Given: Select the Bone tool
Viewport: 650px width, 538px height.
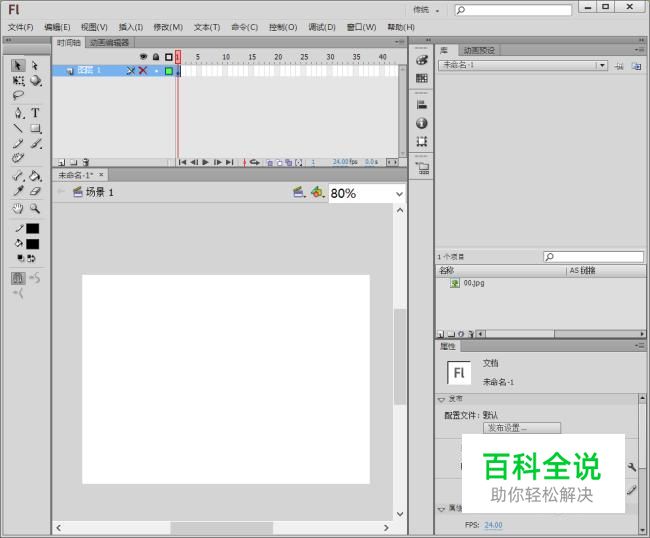Looking at the screenshot, I should (18, 176).
